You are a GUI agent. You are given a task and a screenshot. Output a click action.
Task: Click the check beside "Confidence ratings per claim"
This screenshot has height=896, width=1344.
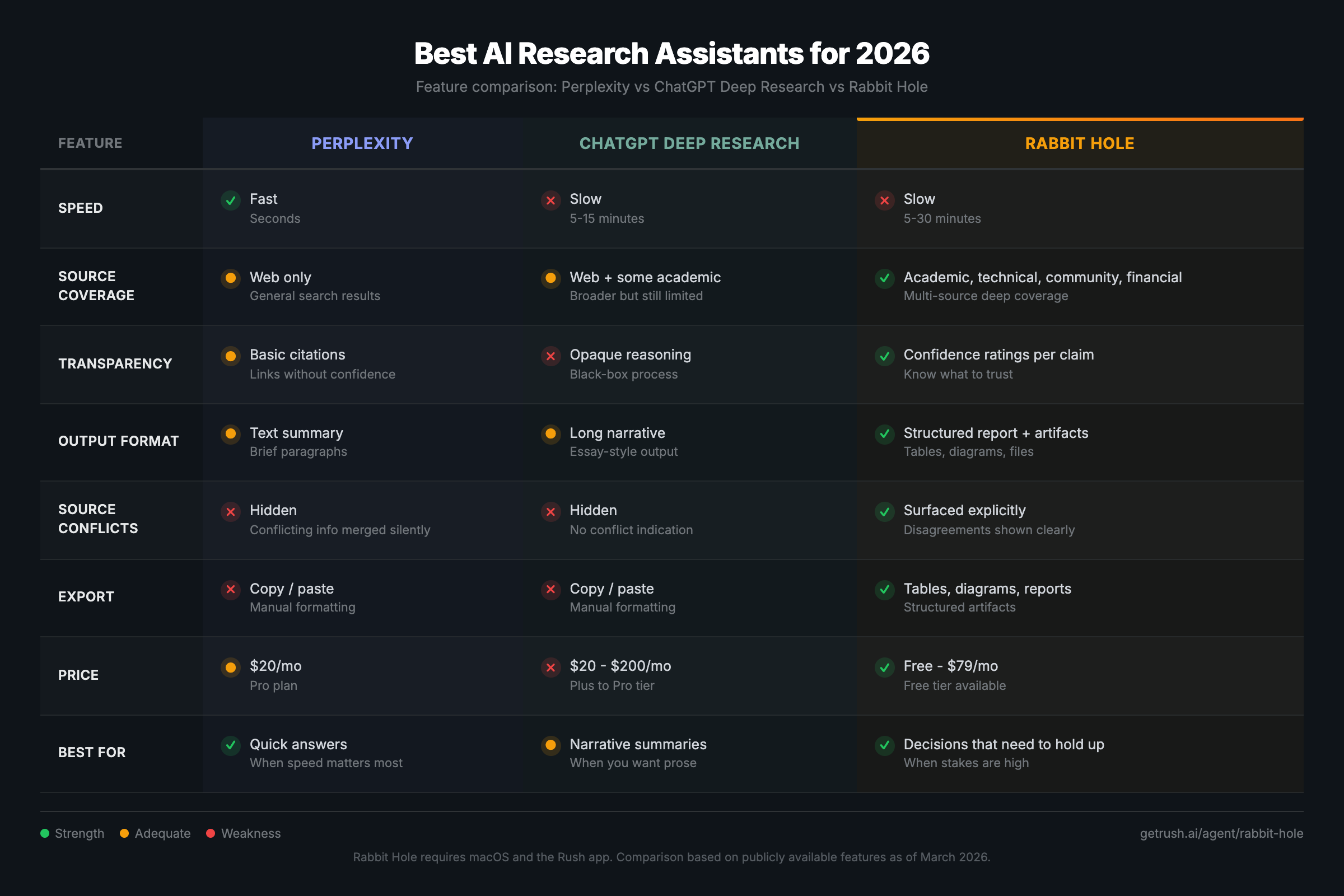884,356
